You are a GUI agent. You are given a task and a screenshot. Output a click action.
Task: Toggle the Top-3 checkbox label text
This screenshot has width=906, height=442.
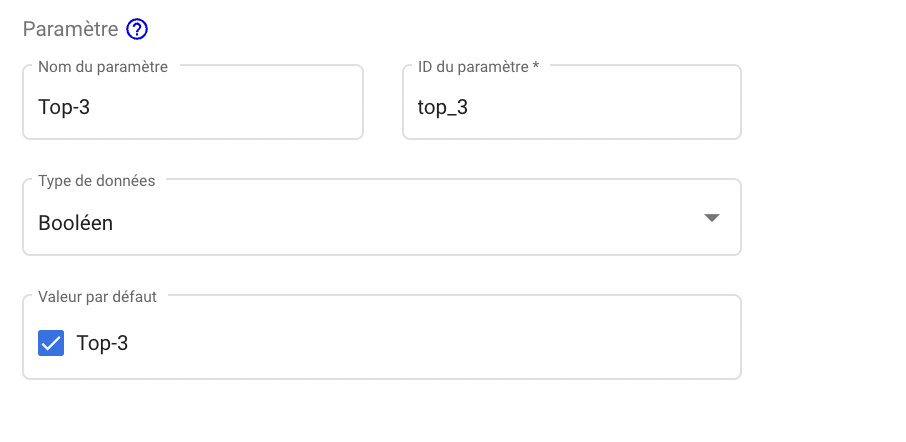102,343
